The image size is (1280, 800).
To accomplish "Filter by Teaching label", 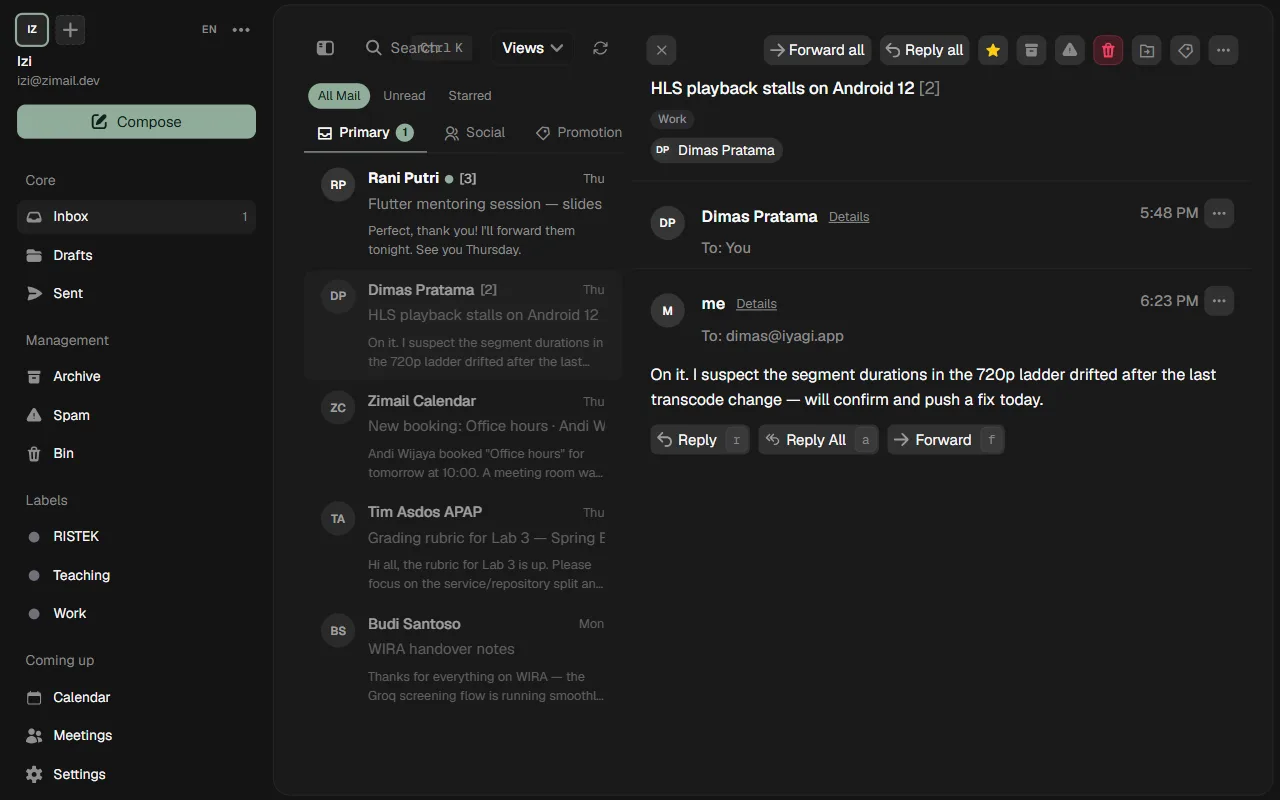I will (136, 575).
